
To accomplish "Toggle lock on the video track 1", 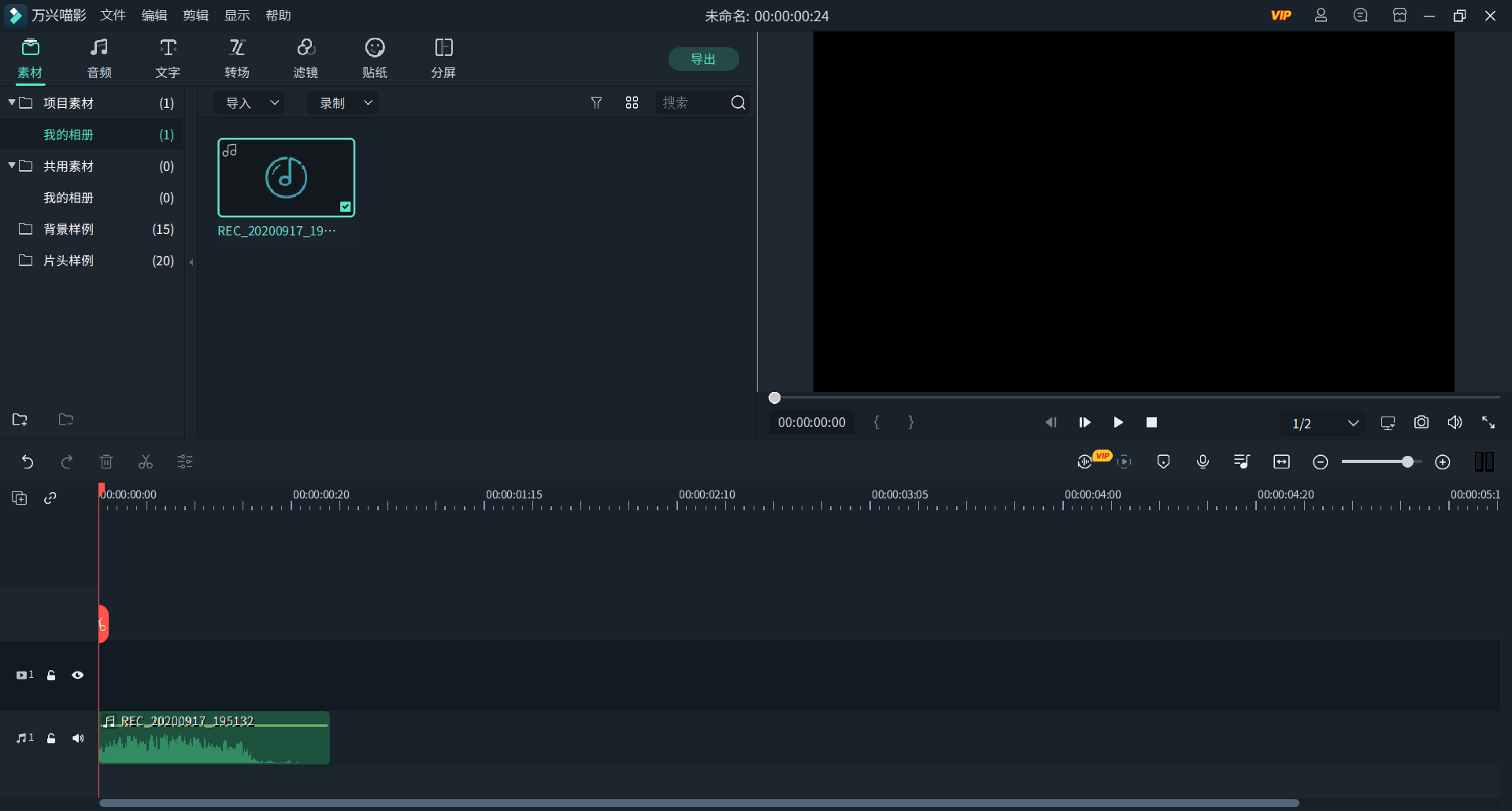I will click(51, 676).
